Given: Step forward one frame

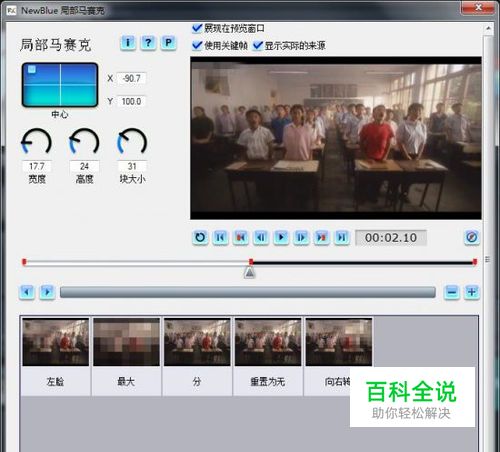Looking at the screenshot, I should pyautogui.click(x=301, y=237).
